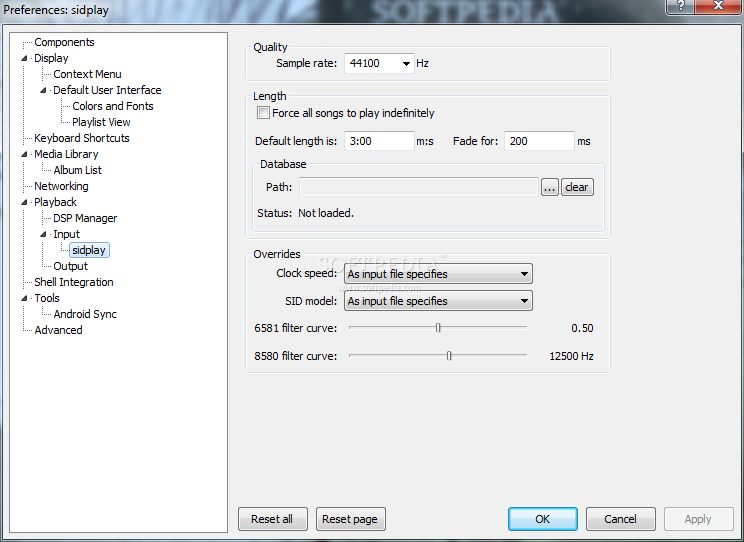Click the Database Path text field

click(418, 187)
